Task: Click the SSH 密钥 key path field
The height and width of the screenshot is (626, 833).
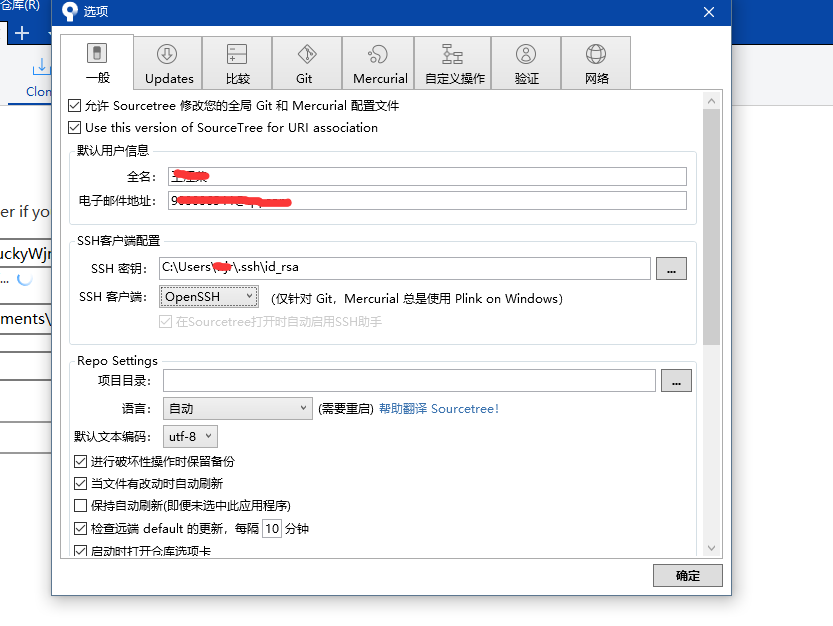Action: 405,268
